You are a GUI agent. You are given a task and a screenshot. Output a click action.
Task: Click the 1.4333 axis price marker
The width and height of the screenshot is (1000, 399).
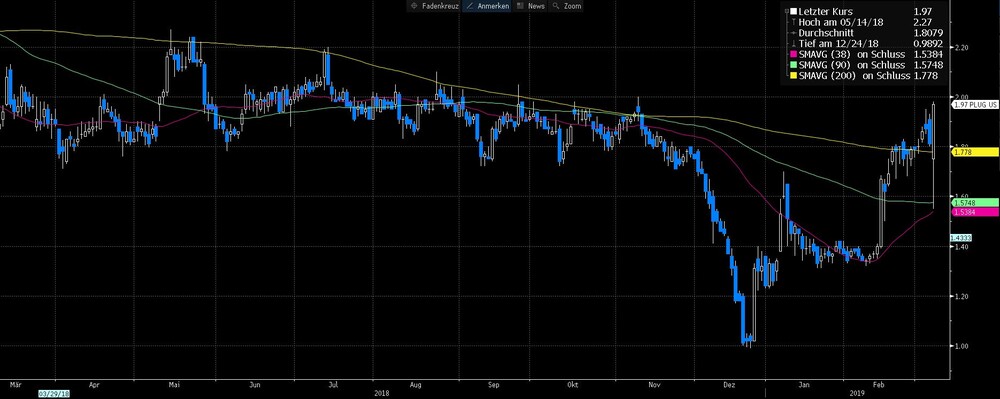pyautogui.click(x=960, y=238)
